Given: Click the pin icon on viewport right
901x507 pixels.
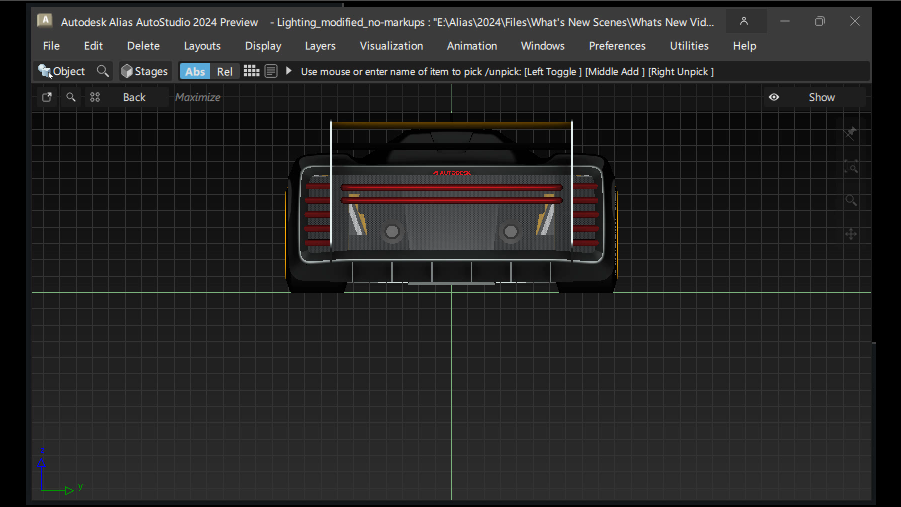Looking at the screenshot, I should 851,133.
